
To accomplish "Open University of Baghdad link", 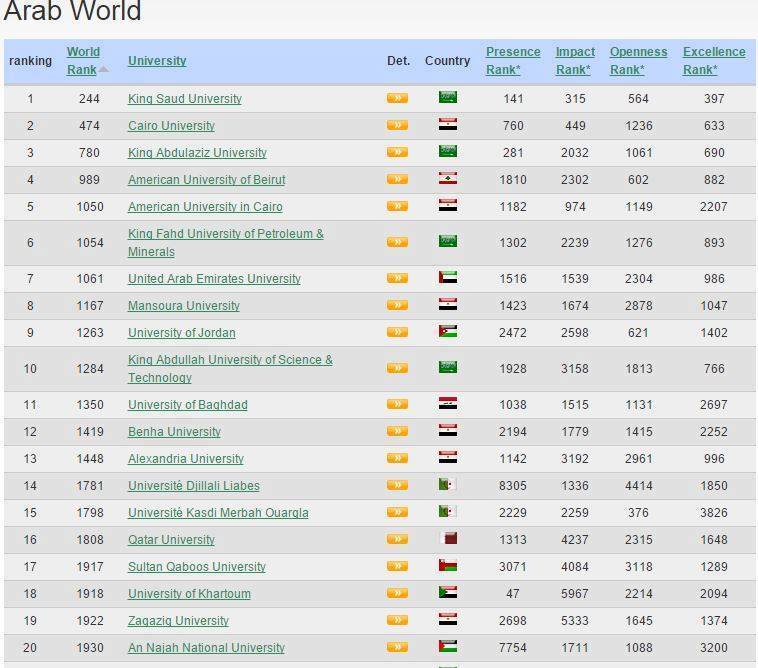I will pyautogui.click(x=188, y=405).
